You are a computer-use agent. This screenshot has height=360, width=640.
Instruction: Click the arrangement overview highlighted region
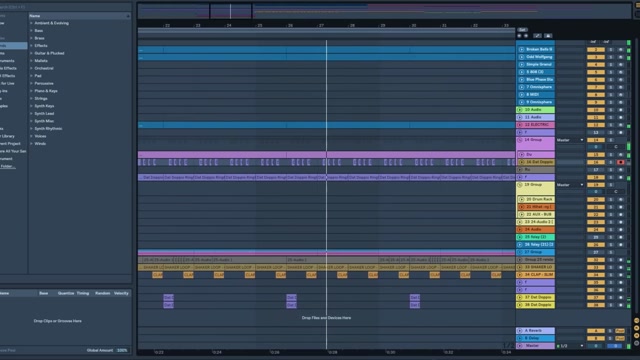tap(231, 11)
